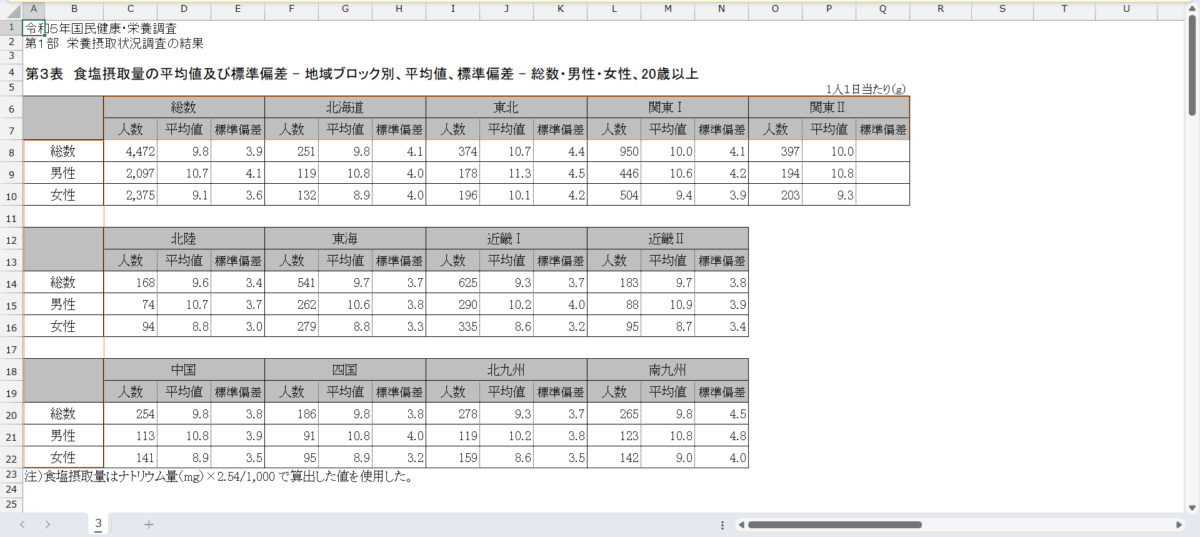This screenshot has height=537, width=1200.
Task: Click the horizontal scrollbar thumb
Action: (x=834, y=524)
